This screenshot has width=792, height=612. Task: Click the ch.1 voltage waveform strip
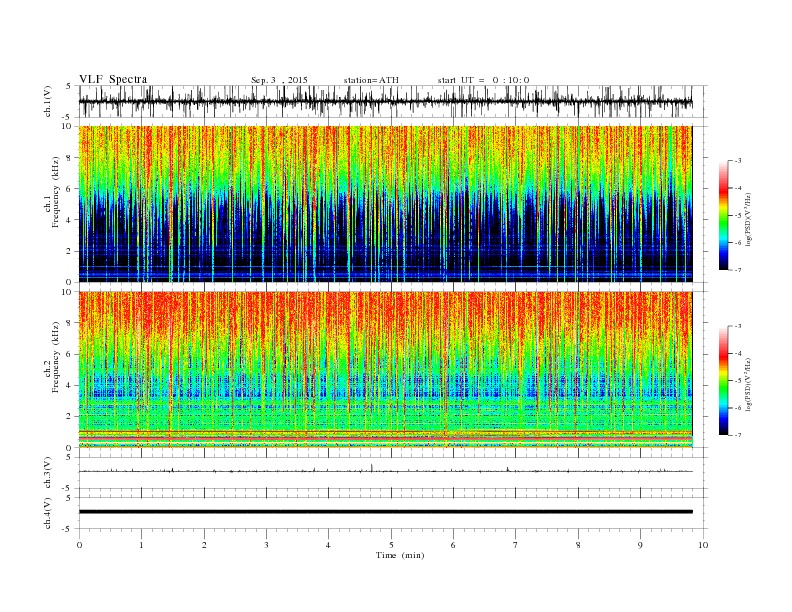pyautogui.click(x=385, y=101)
